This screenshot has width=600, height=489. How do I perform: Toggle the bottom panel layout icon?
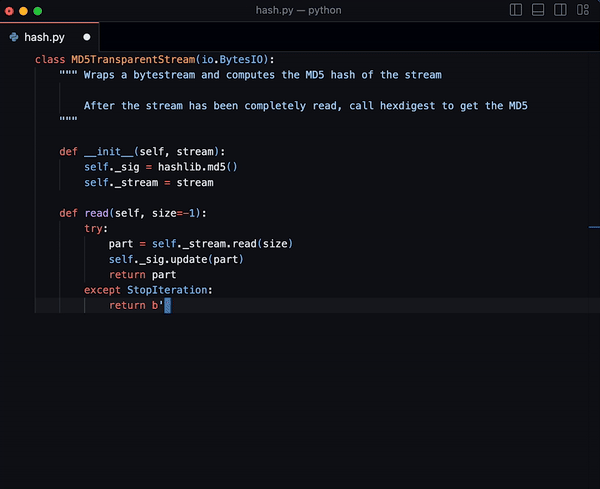click(x=538, y=10)
